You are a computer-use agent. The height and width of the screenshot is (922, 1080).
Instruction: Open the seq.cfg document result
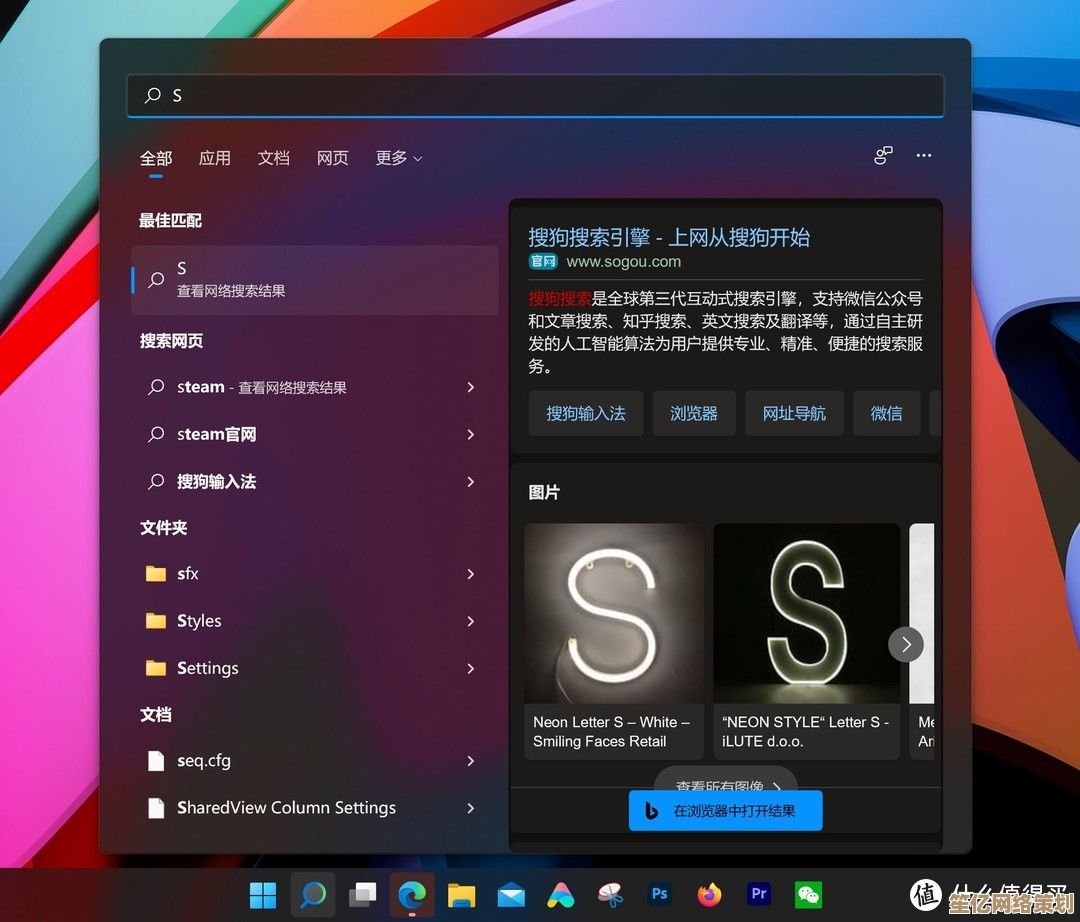pyautogui.click(x=315, y=761)
